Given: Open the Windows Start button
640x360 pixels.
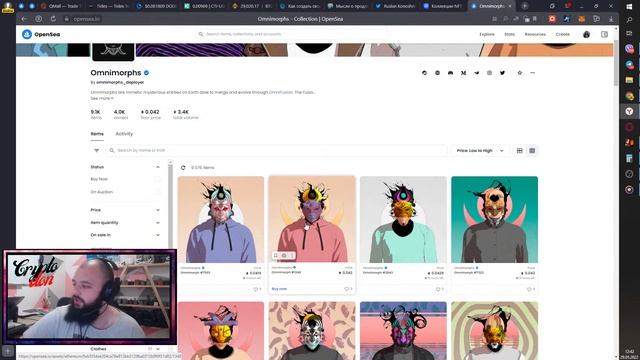Looking at the screenshot, I should coord(629,6).
